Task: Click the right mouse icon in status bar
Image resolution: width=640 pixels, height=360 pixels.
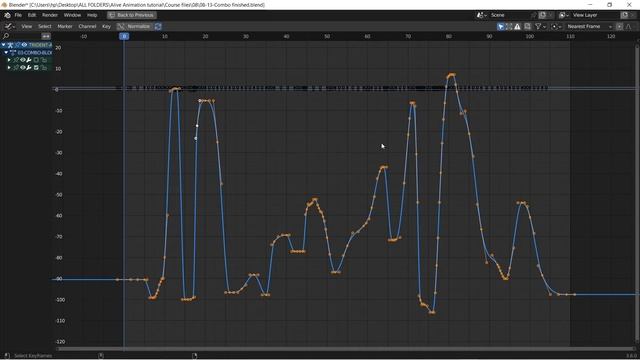Action: pyautogui.click(x=195, y=356)
